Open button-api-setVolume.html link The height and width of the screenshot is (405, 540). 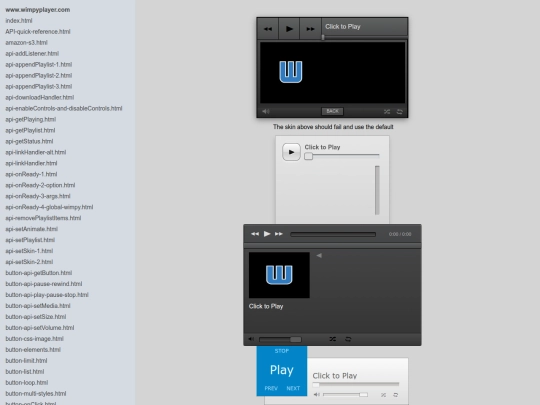click(x=40, y=328)
